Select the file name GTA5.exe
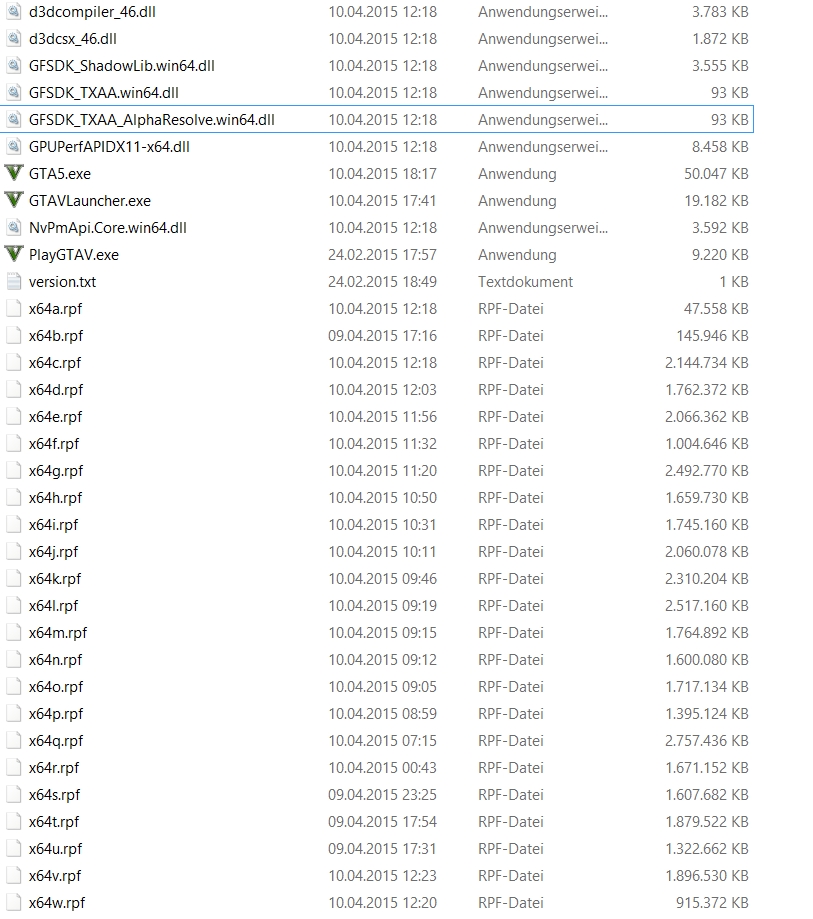The height and width of the screenshot is (919, 813). pyautogui.click(x=60, y=174)
